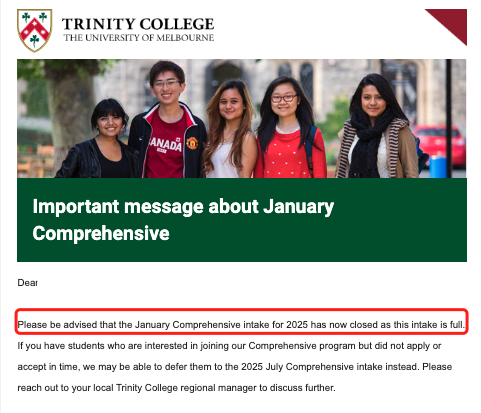Click the long-haired student in white top

[x=230, y=130]
